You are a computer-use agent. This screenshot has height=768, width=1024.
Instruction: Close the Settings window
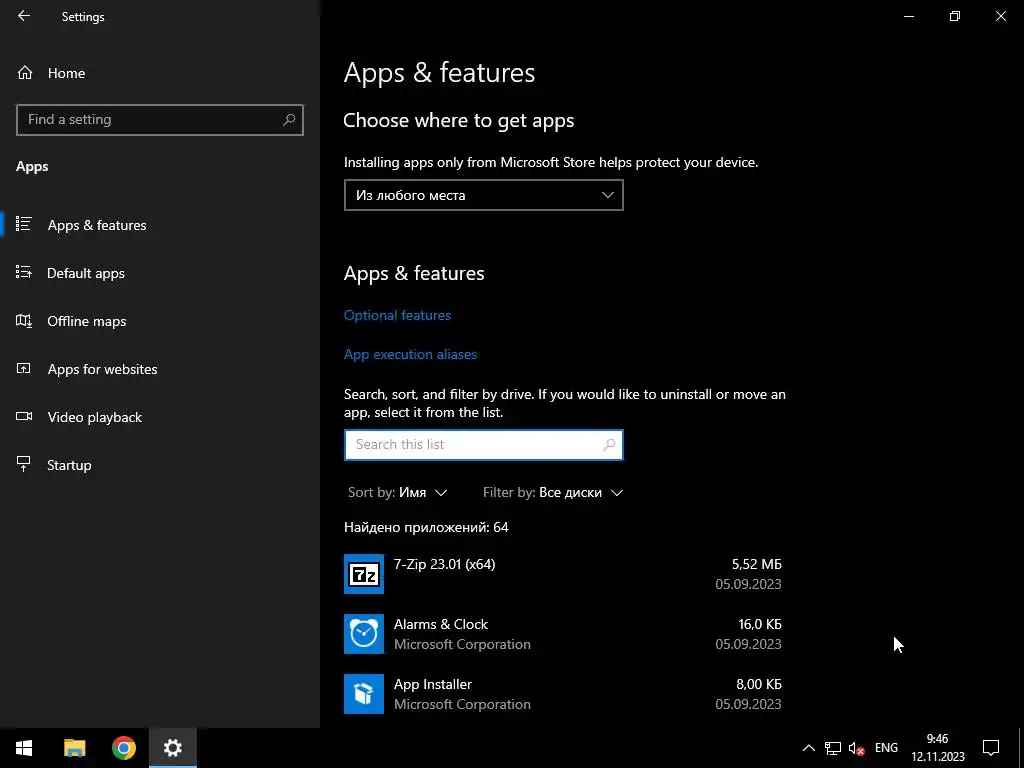[1000, 16]
